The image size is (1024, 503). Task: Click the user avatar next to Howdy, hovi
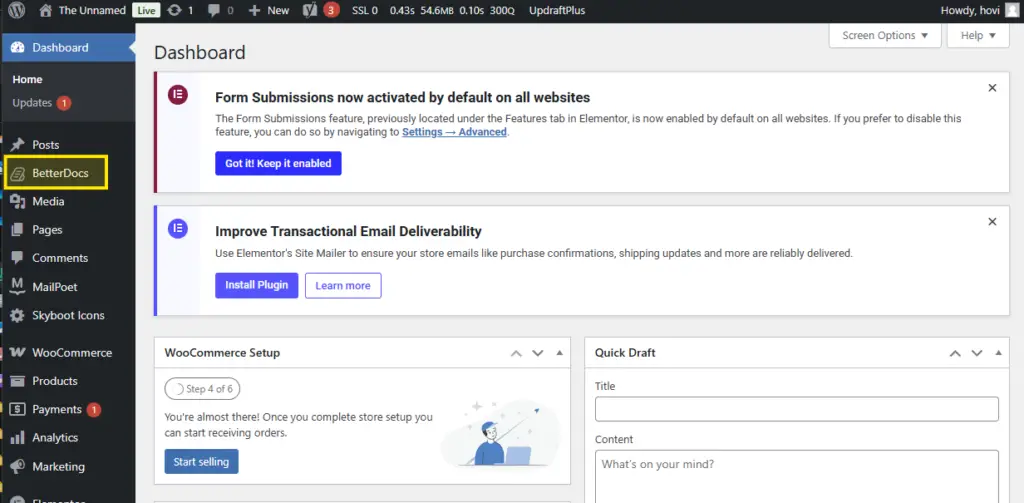pyautogui.click(x=1012, y=10)
